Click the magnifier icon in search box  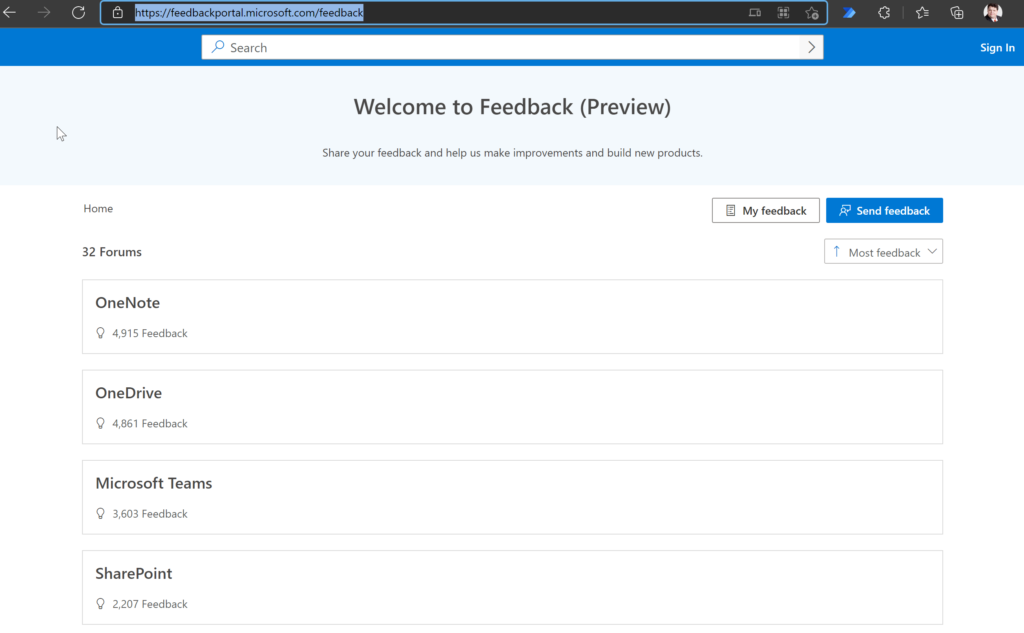[217, 47]
